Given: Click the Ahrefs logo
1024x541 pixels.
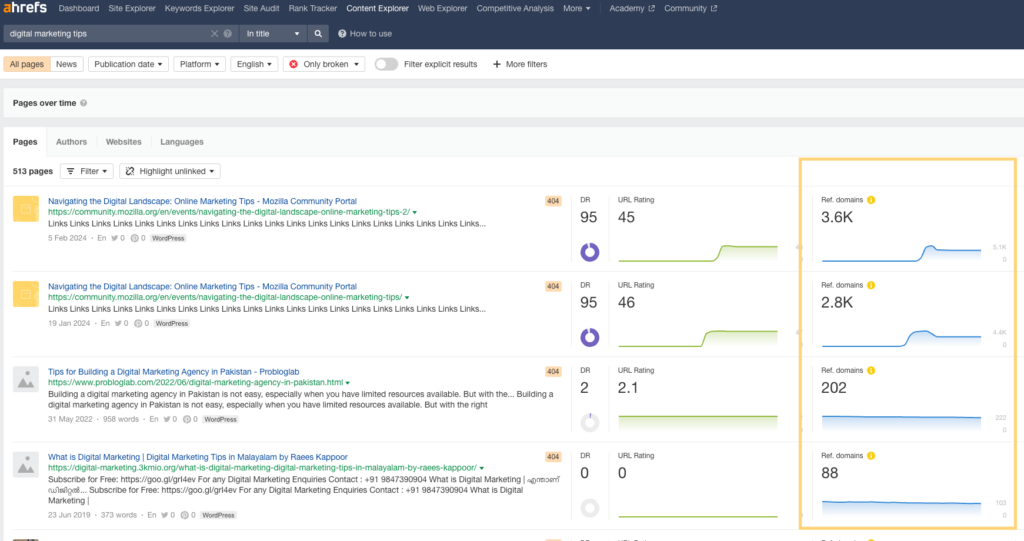Looking at the screenshot, I should tap(25, 8).
